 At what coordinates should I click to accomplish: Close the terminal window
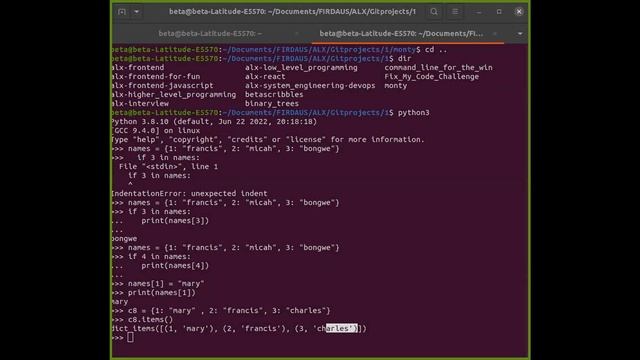click(x=519, y=12)
